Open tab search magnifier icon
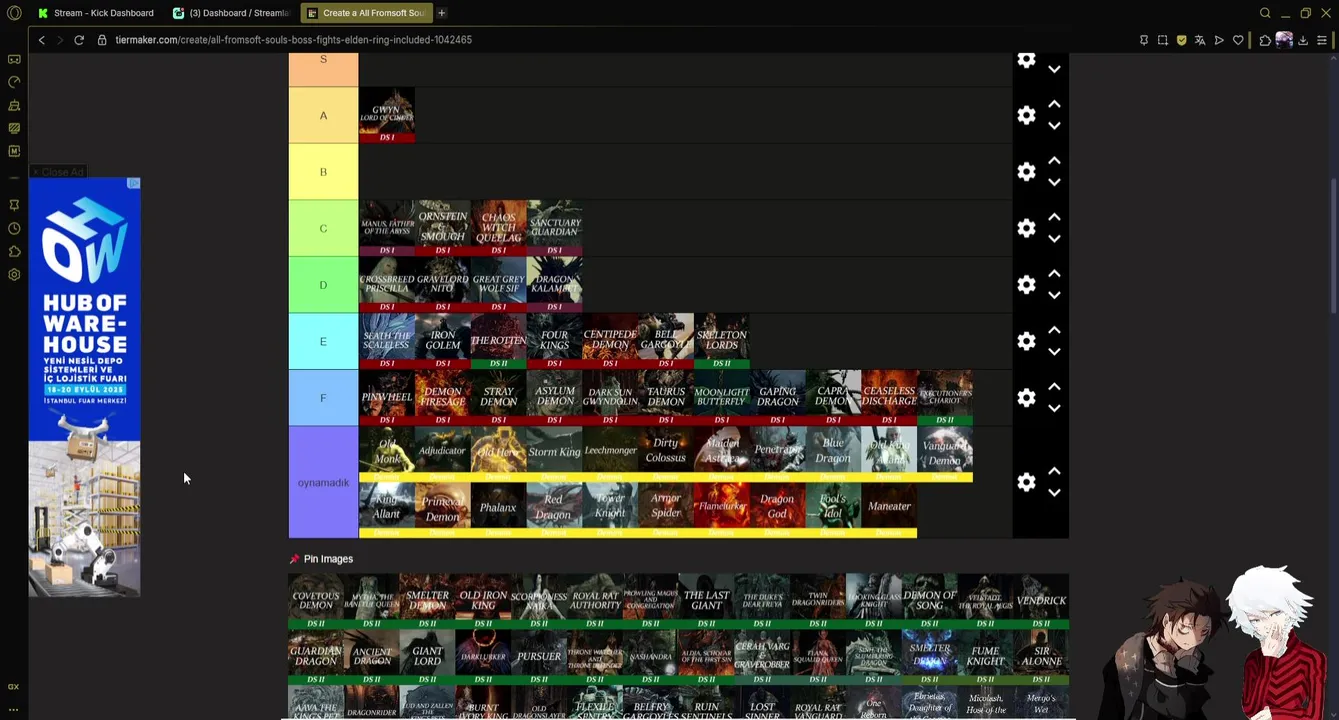The image size is (1339, 720). click(1265, 13)
